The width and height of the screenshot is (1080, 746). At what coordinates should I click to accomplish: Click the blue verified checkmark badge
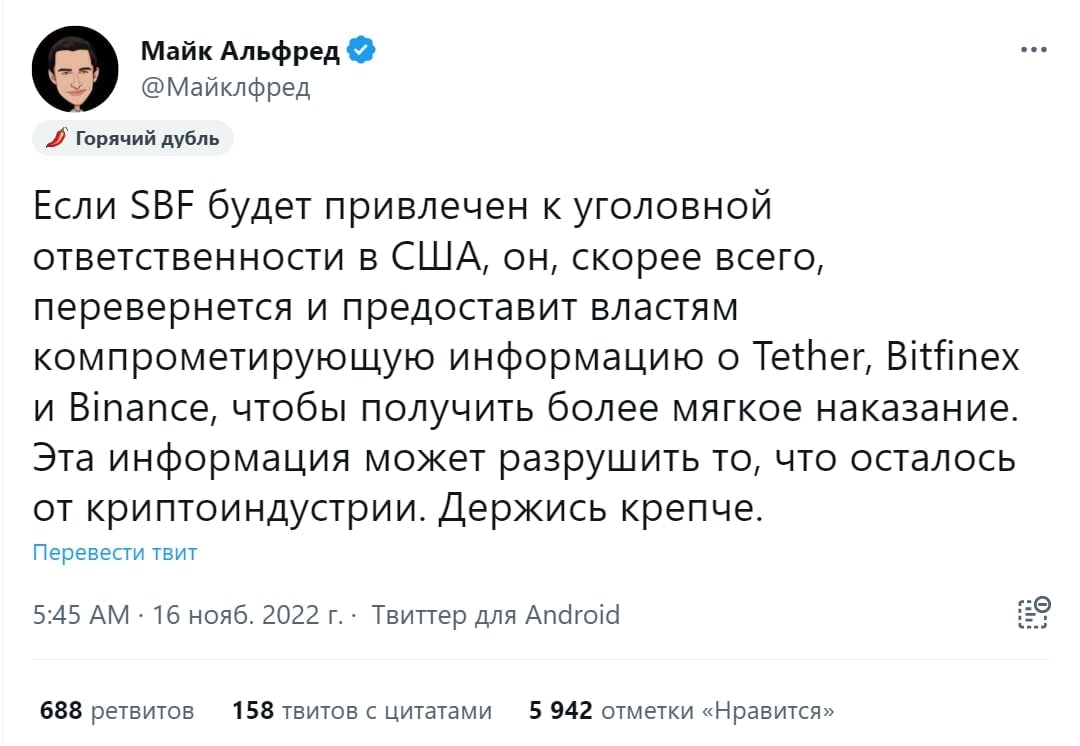point(360,50)
